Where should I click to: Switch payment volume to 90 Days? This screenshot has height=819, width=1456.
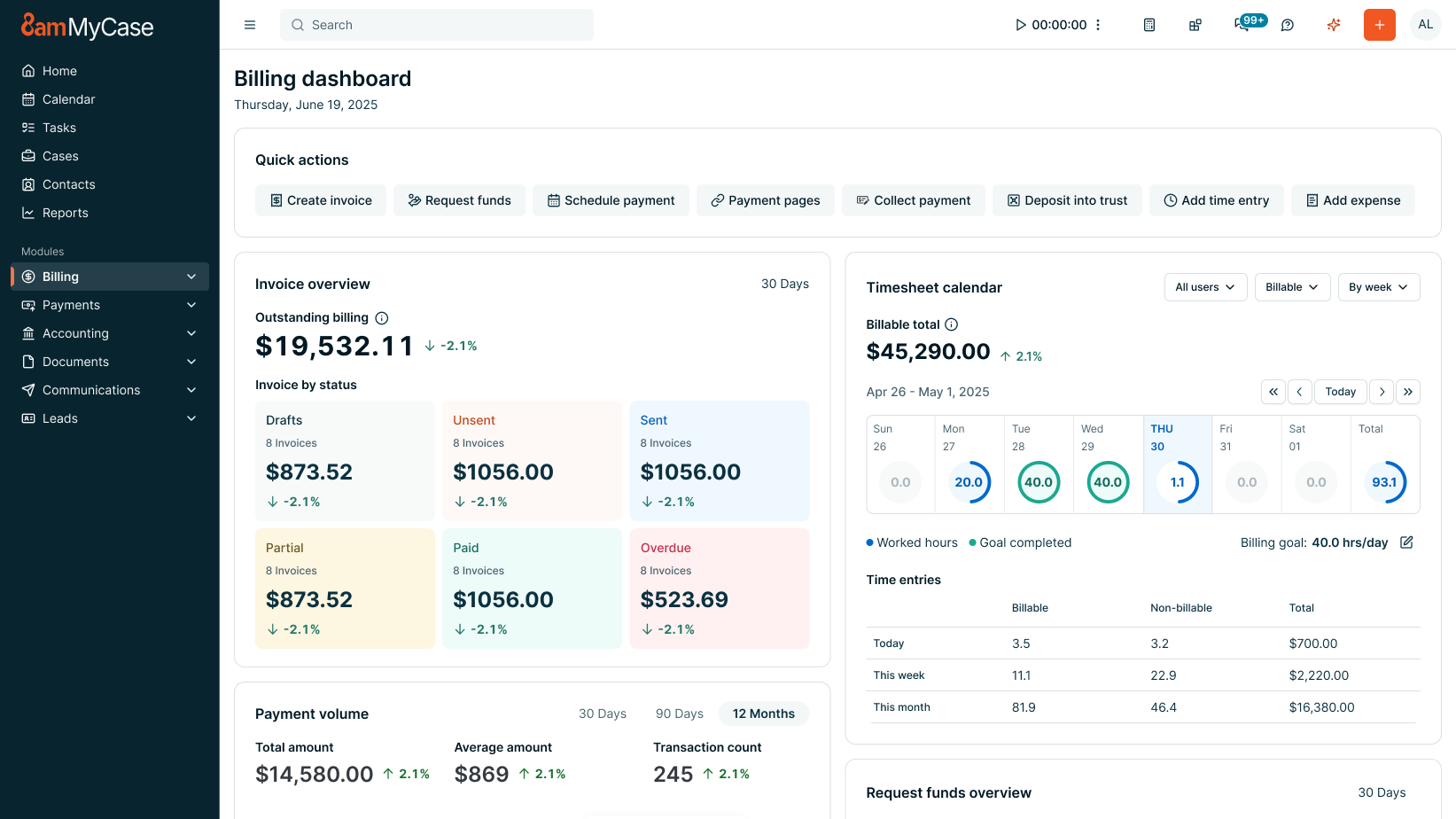tap(679, 714)
